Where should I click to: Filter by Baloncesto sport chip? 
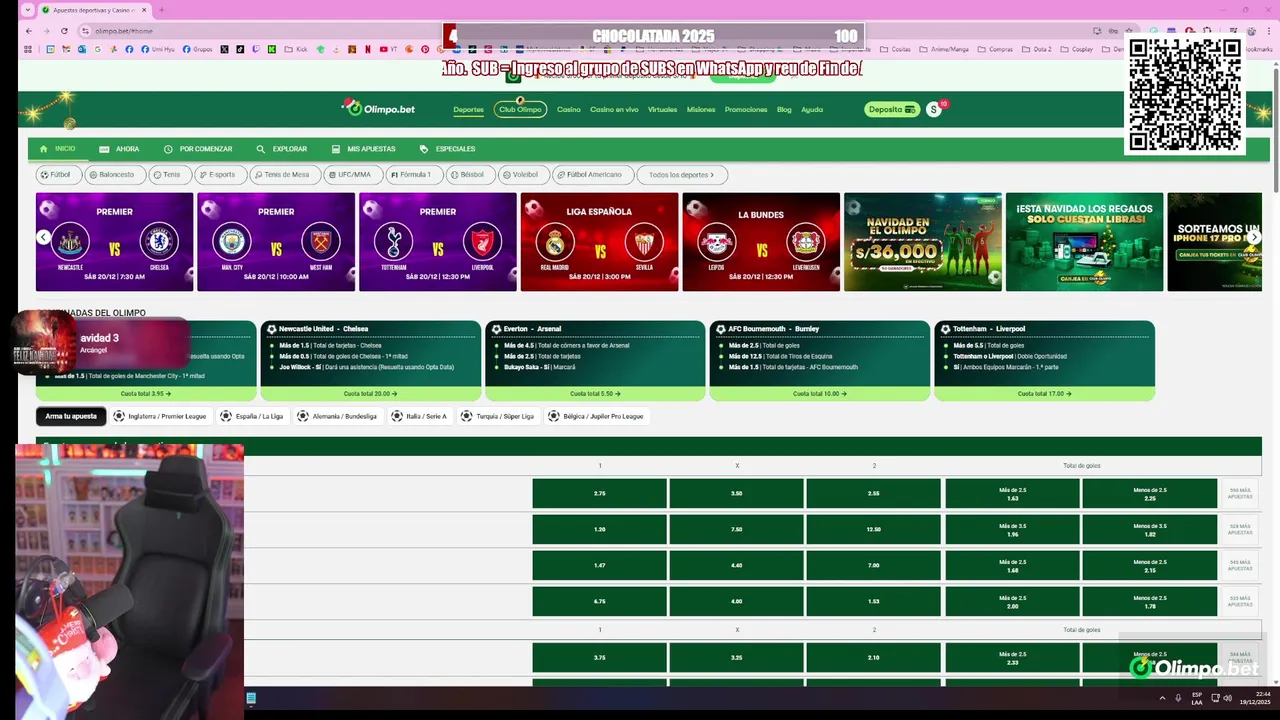[x=115, y=175]
